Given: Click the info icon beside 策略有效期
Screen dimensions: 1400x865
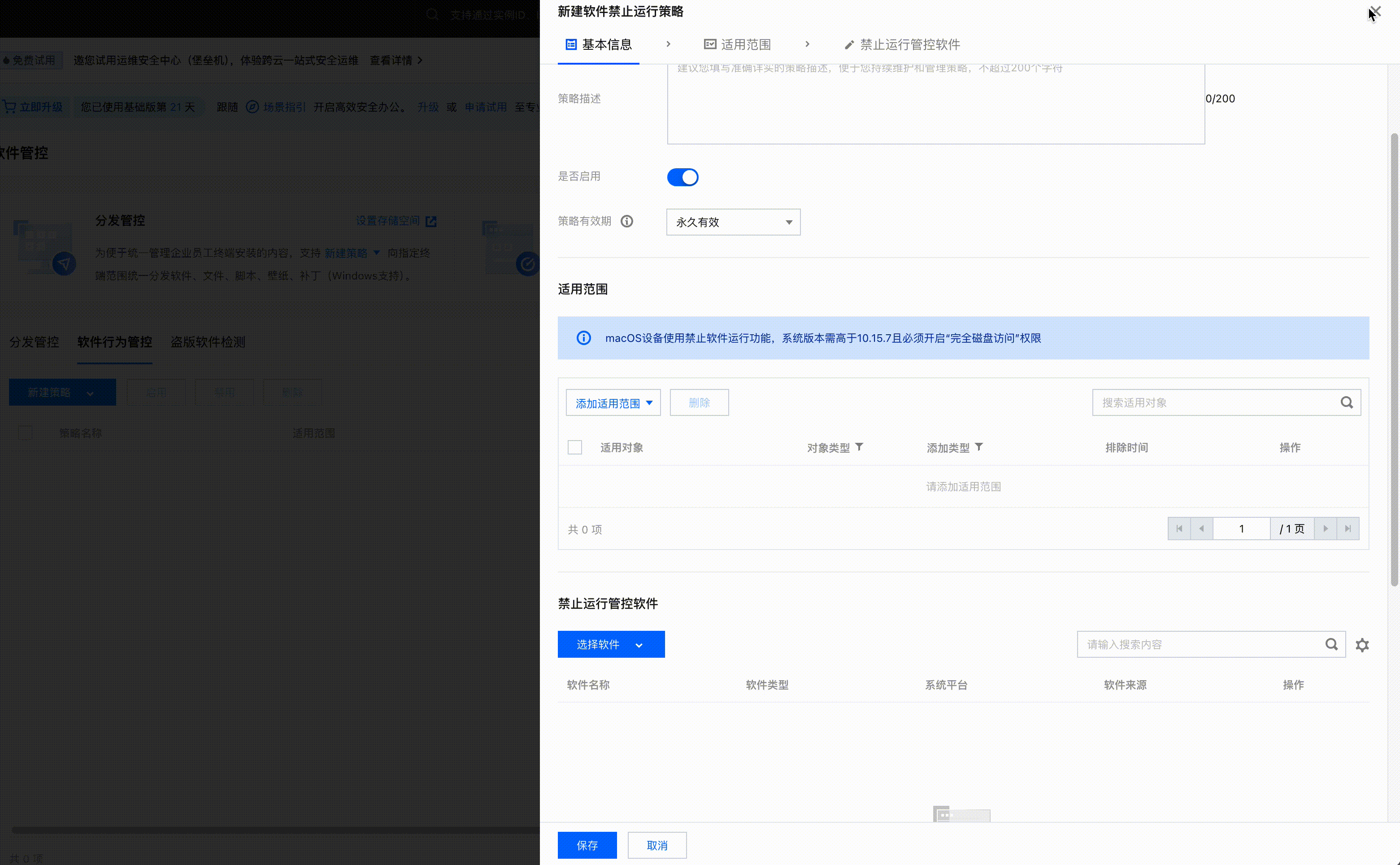Looking at the screenshot, I should (x=626, y=221).
